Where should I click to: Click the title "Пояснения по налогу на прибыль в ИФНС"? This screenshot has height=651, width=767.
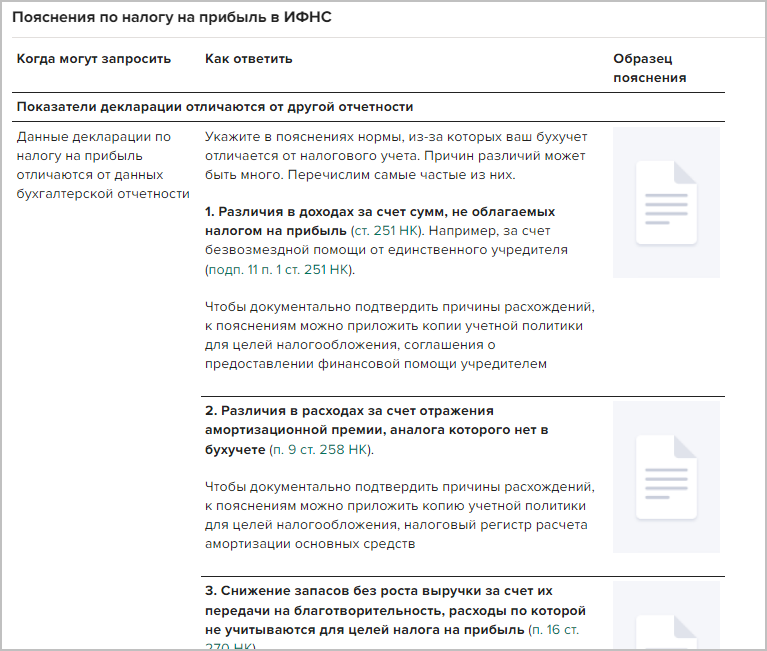point(171,19)
